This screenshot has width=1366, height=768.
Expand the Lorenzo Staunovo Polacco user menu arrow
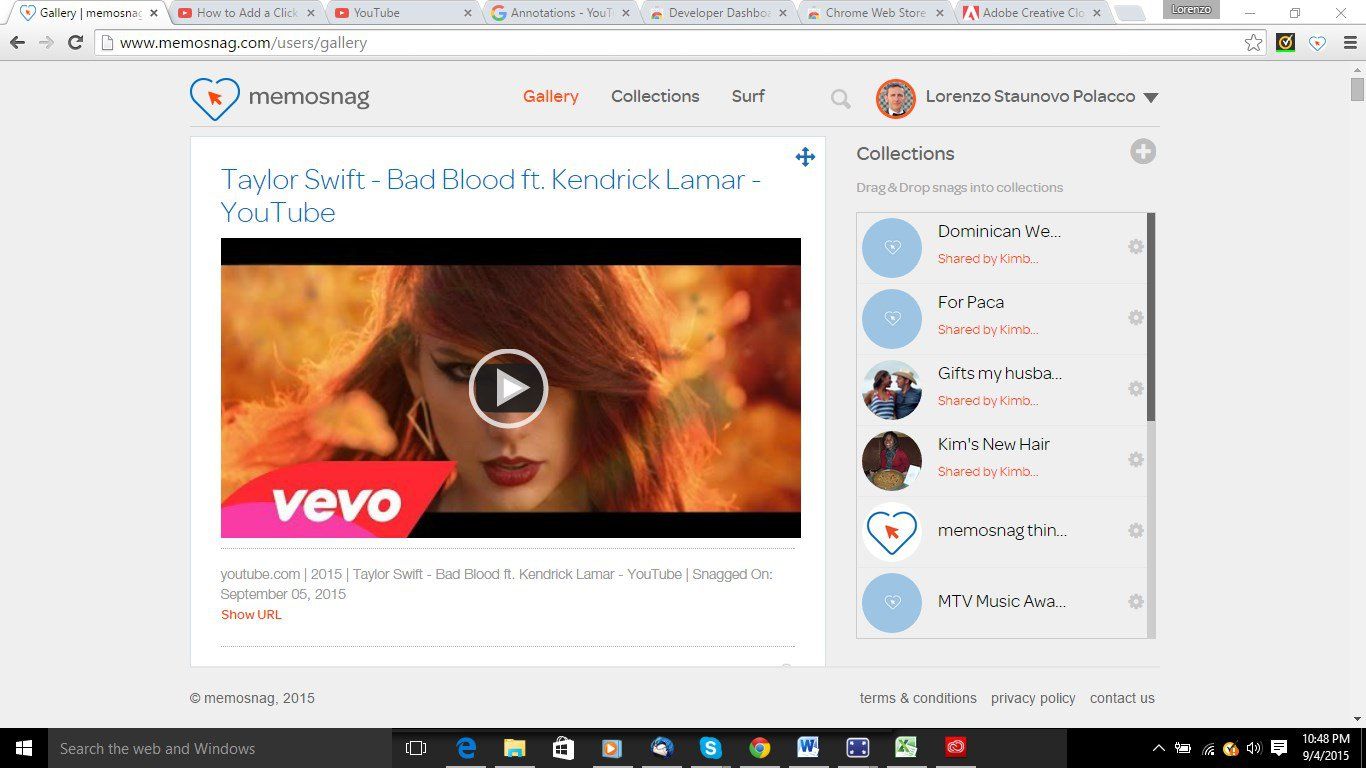(x=1150, y=98)
